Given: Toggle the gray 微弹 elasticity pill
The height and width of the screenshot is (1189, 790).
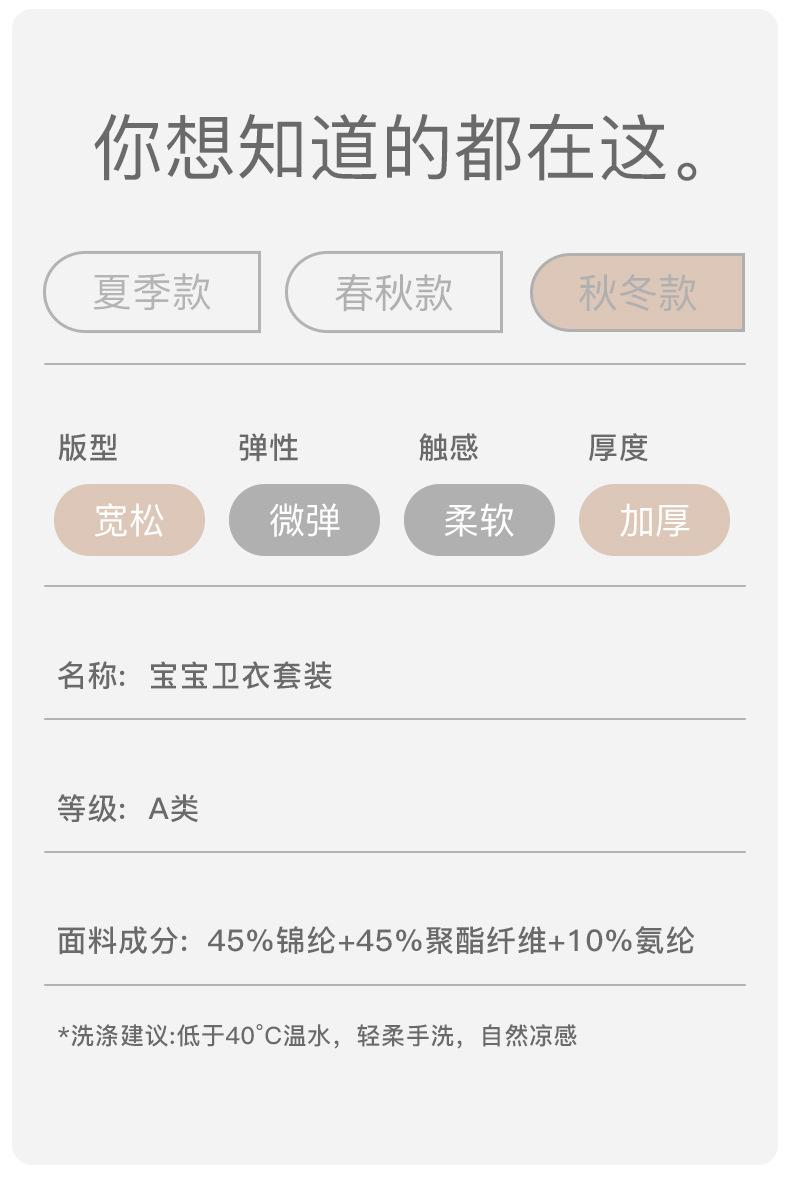Looking at the screenshot, I should click(304, 520).
